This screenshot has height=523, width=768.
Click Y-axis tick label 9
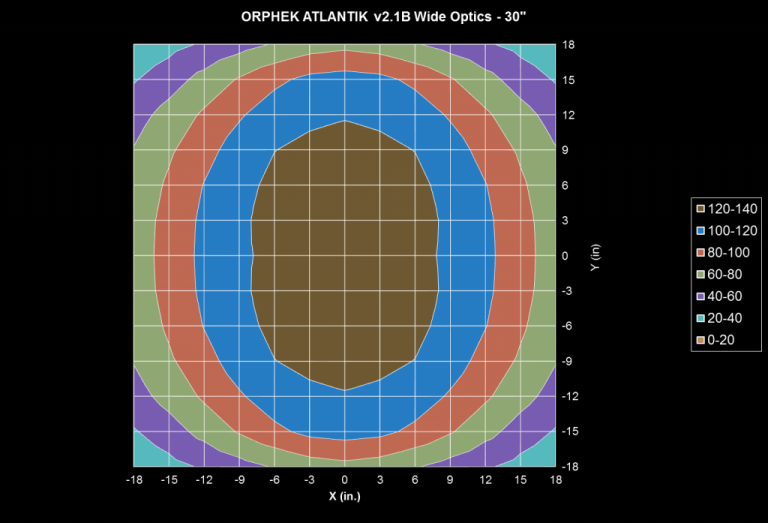[565, 150]
